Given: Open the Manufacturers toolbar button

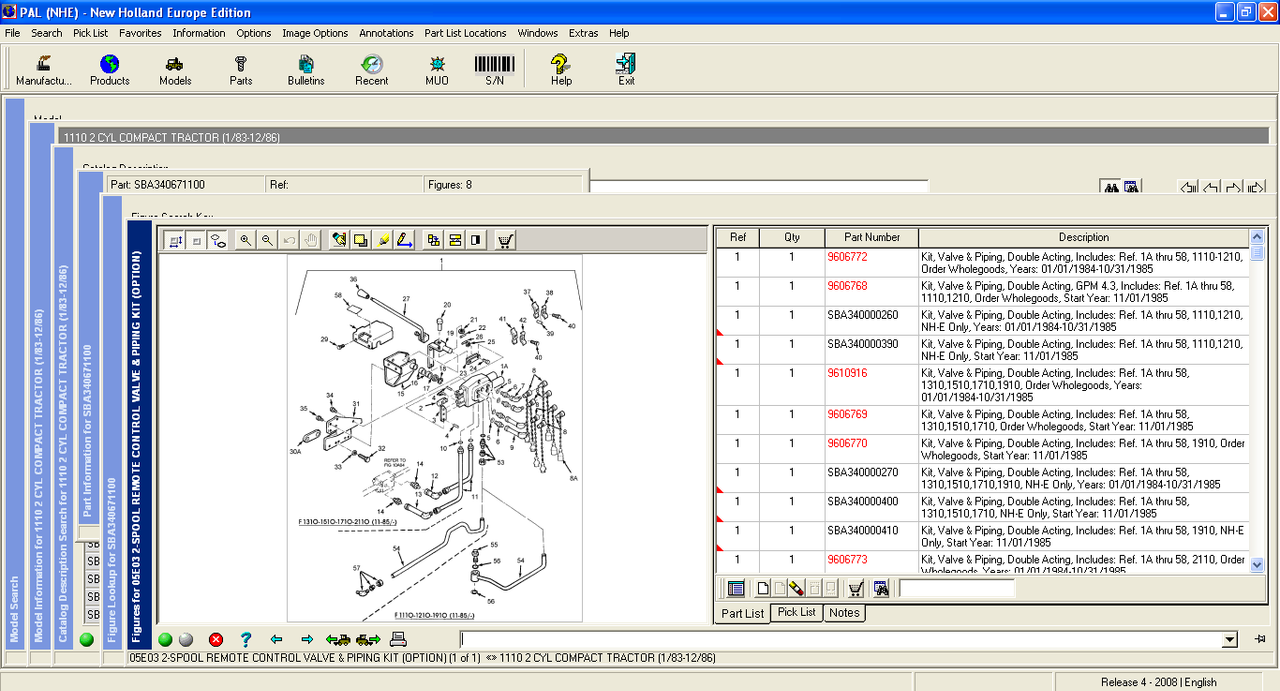Looking at the screenshot, I should 44,69.
